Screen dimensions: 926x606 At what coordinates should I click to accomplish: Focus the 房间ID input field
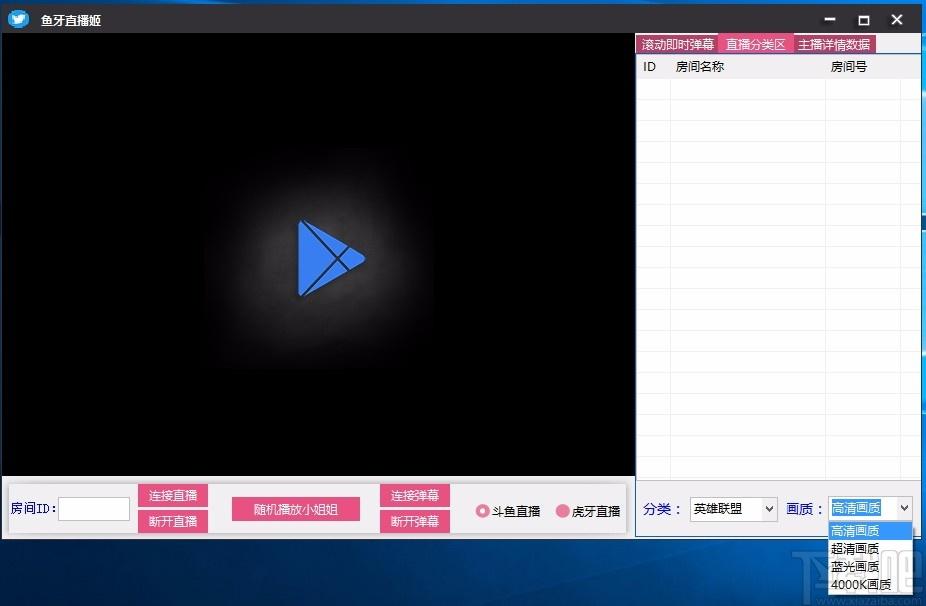pos(94,509)
